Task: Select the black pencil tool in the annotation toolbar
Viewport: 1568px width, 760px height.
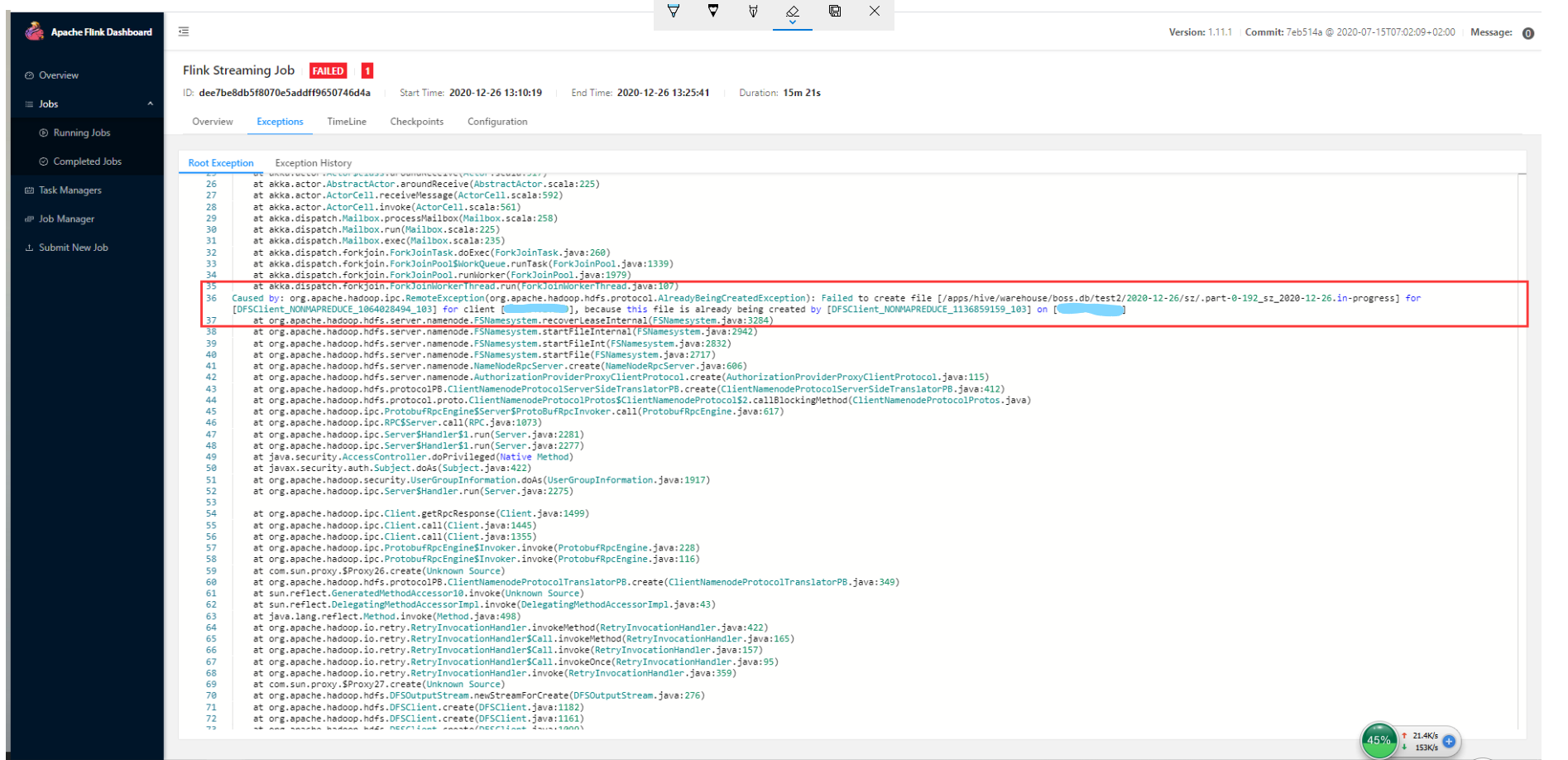Action: point(713,12)
